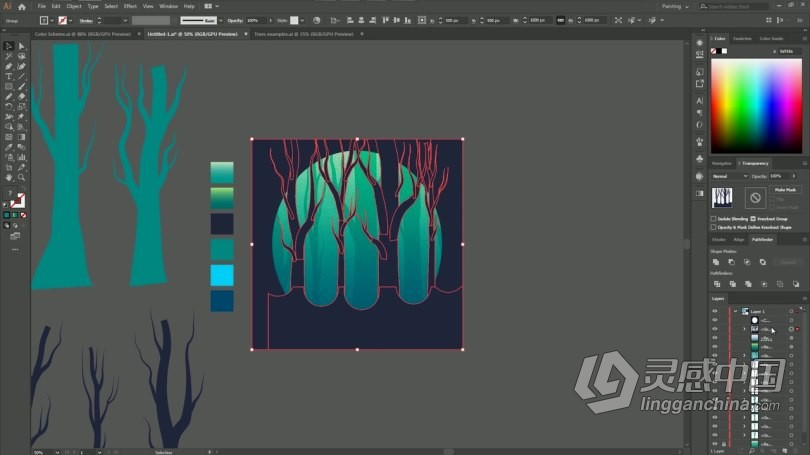810x455 pixels.
Task: Select the Selection tool
Action: pos(9,46)
